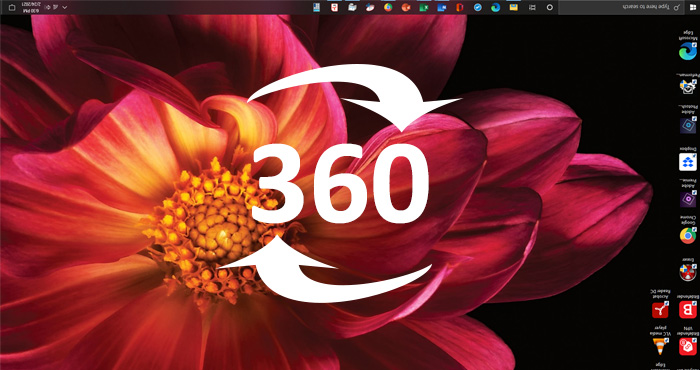Open File Explorer from the taskbar

pyautogui.click(x=514, y=7)
